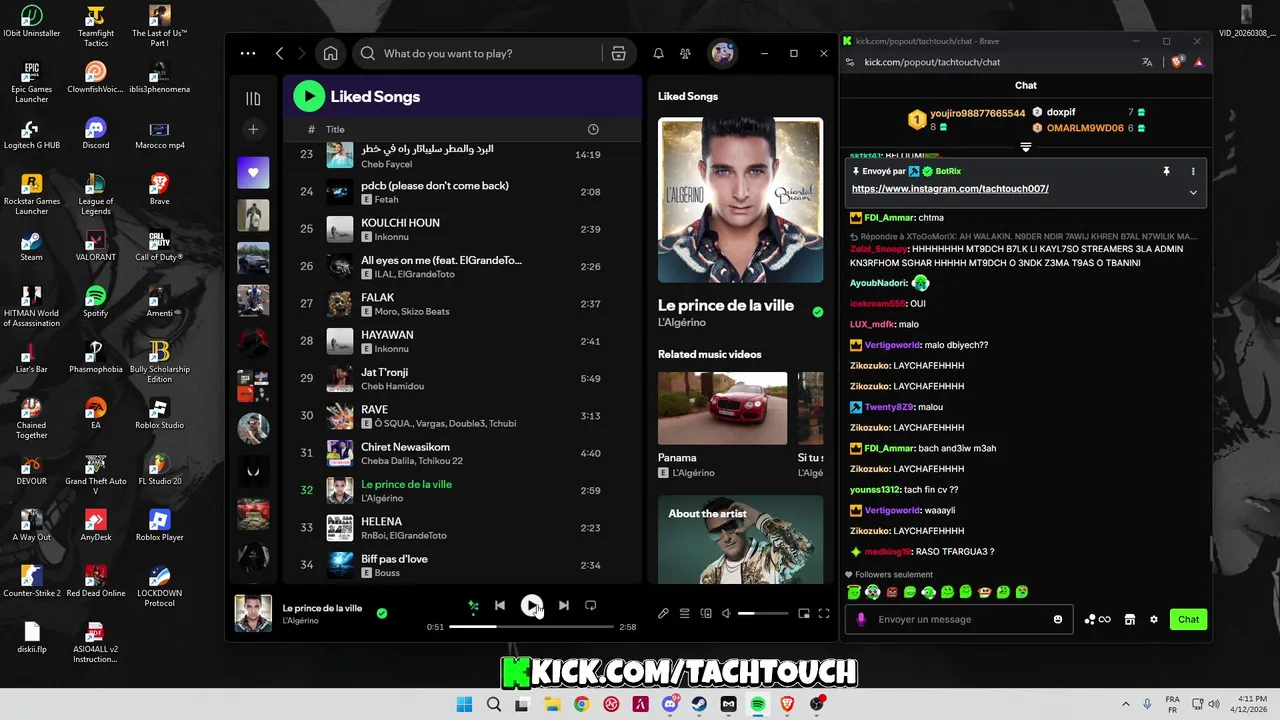Open L'Algérino artist link in right panel
The width and height of the screenshot is (1280, 720).
[682, 323]
